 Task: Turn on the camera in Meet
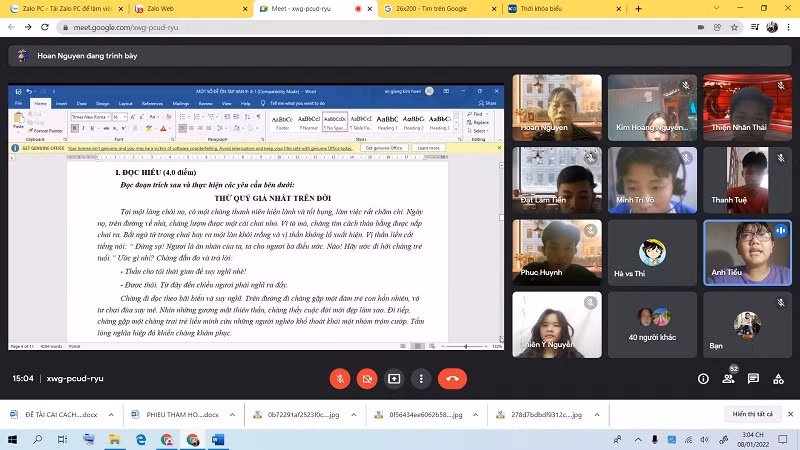(x=368, y=379)
